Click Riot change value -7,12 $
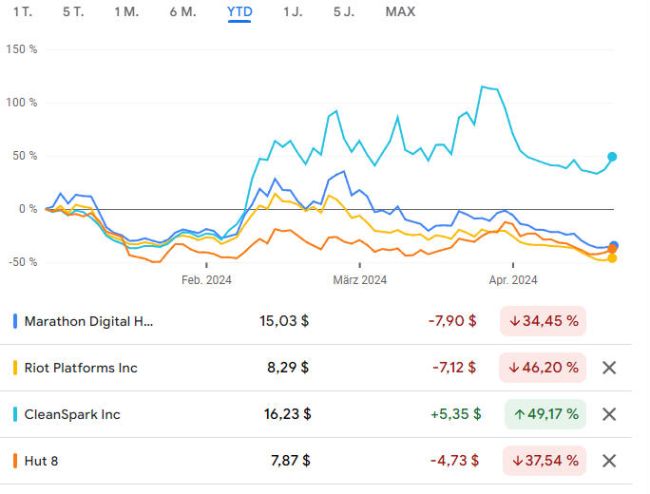 454,368
